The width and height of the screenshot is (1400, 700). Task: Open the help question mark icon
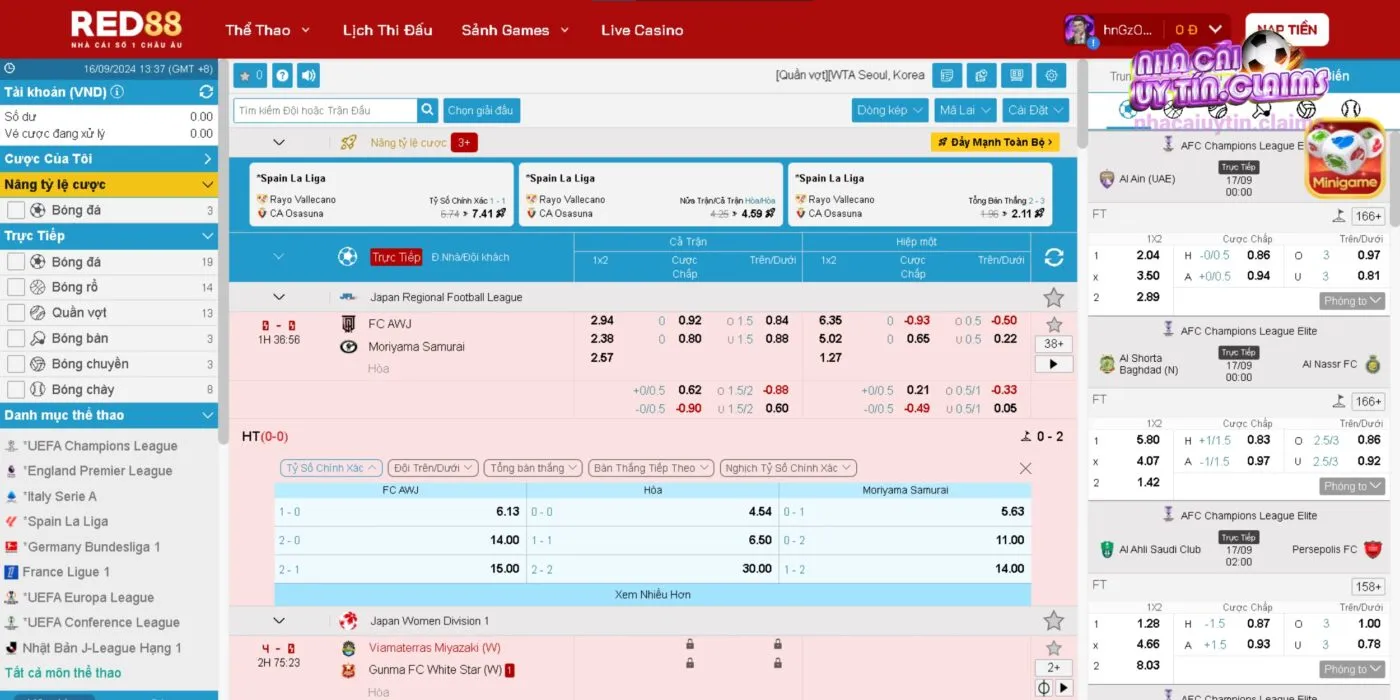282,75
